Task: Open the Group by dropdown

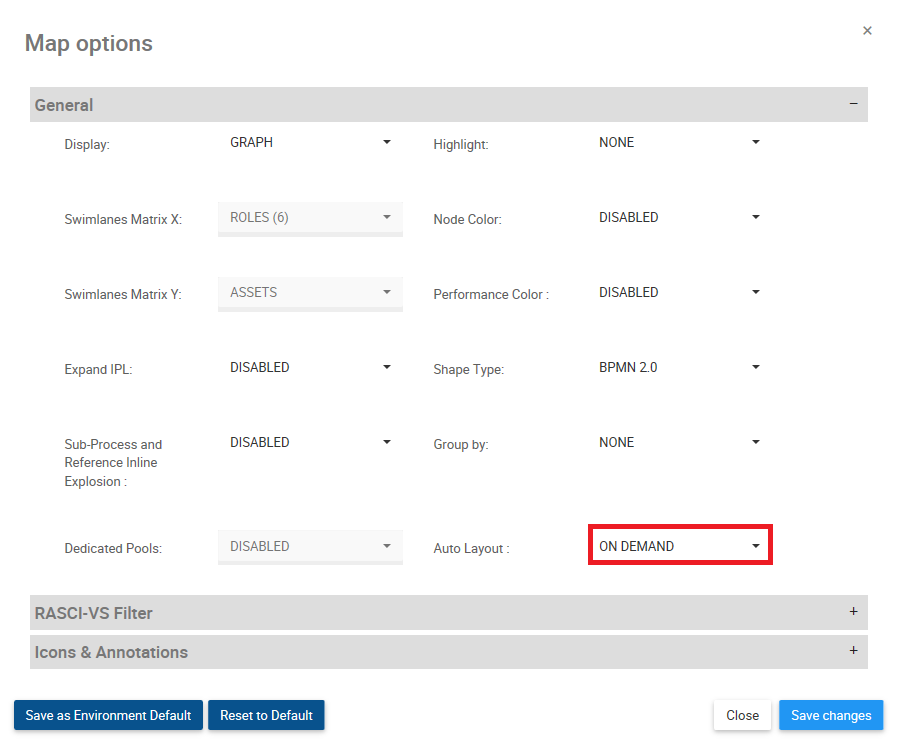Action: [x=679, y=443]
